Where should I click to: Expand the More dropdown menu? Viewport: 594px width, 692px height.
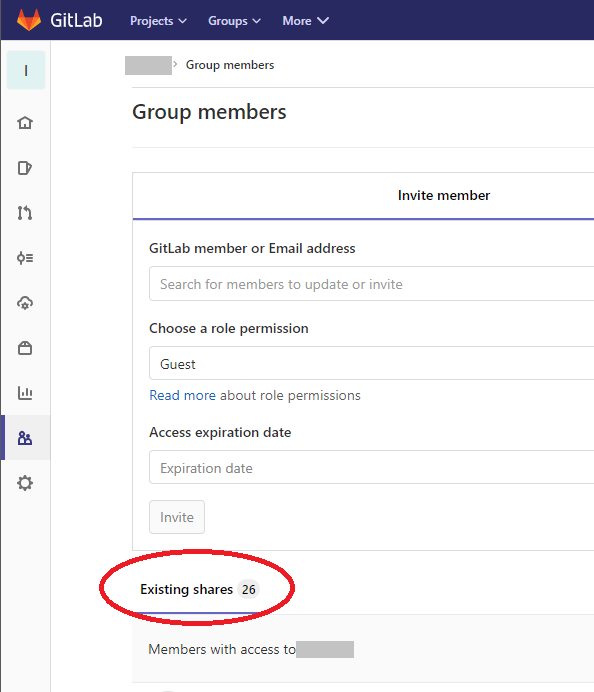305,21
